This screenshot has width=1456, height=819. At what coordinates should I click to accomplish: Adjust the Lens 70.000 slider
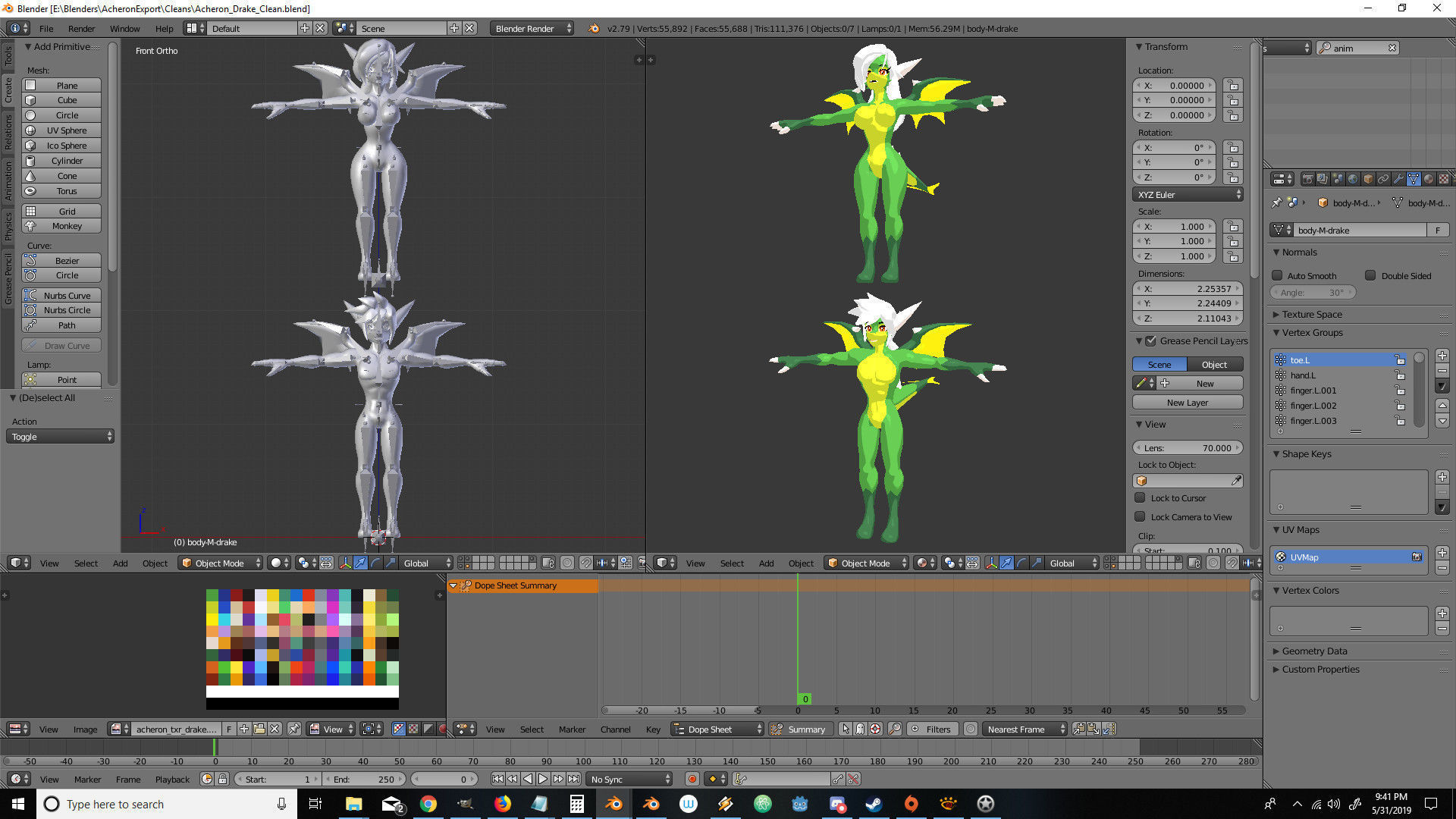[1187, 448]
